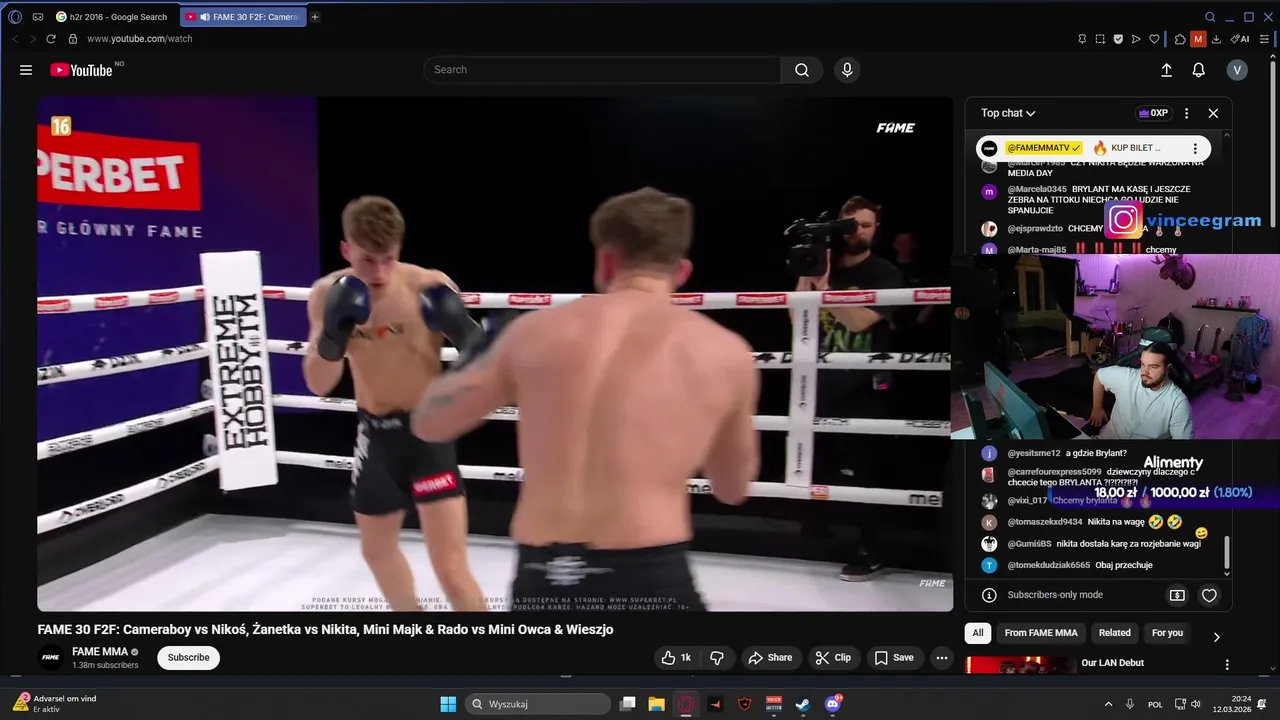Click the POL language indicator

[x=1155, y=704]
